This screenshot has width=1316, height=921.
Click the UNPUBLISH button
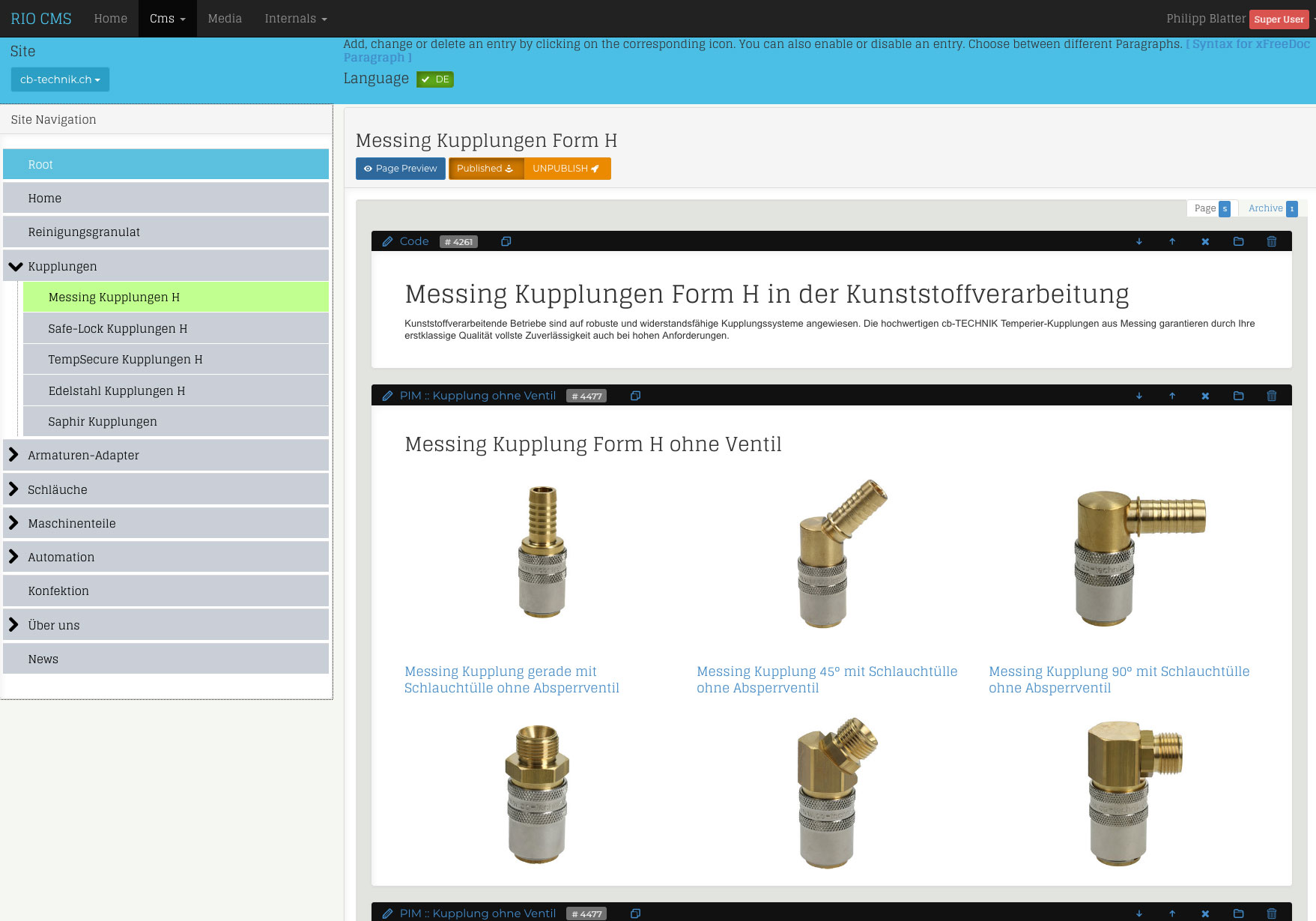click(x=567, y=169)
